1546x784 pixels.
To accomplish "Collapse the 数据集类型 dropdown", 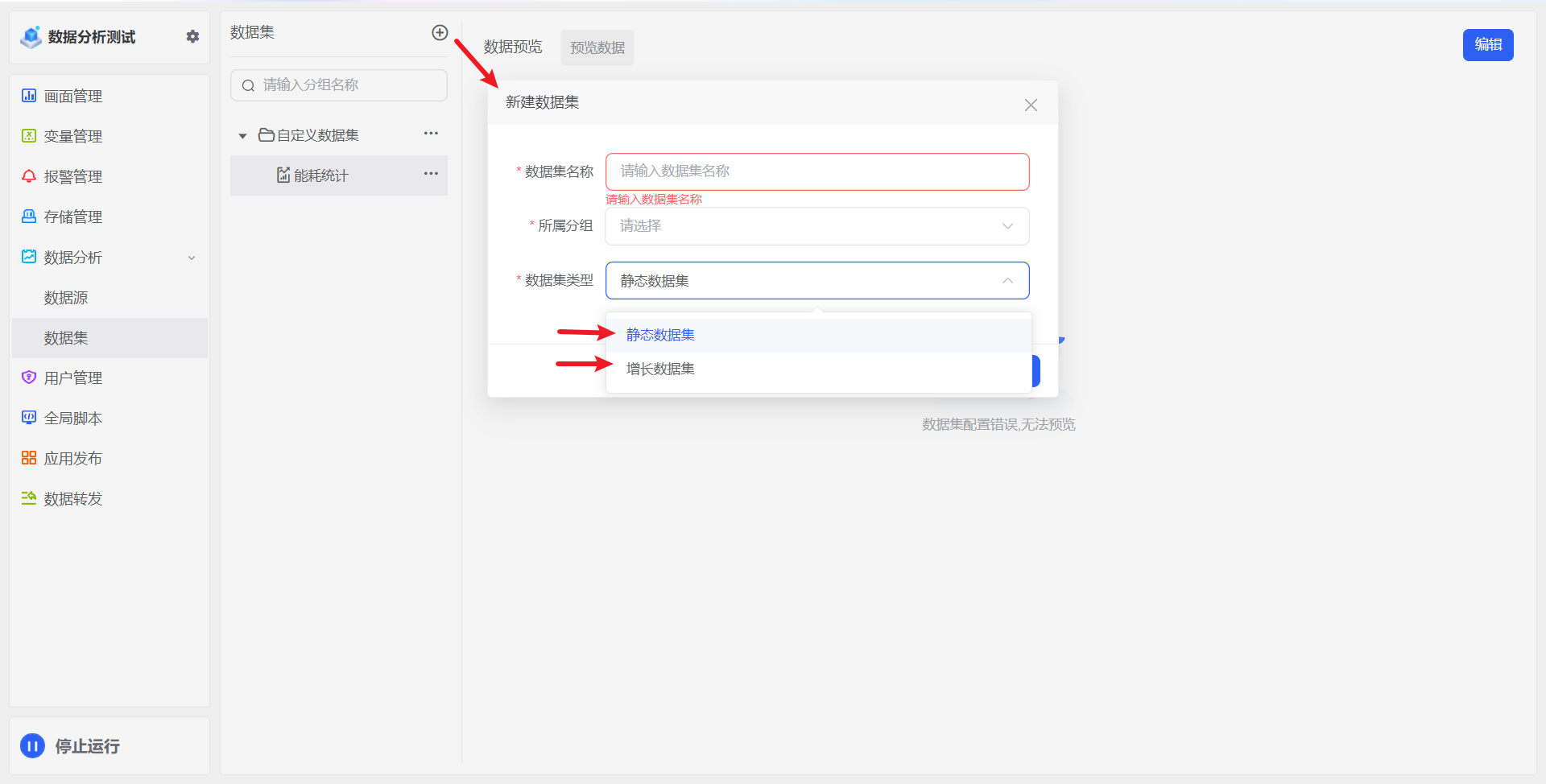I will click(x=1007, y=281).
